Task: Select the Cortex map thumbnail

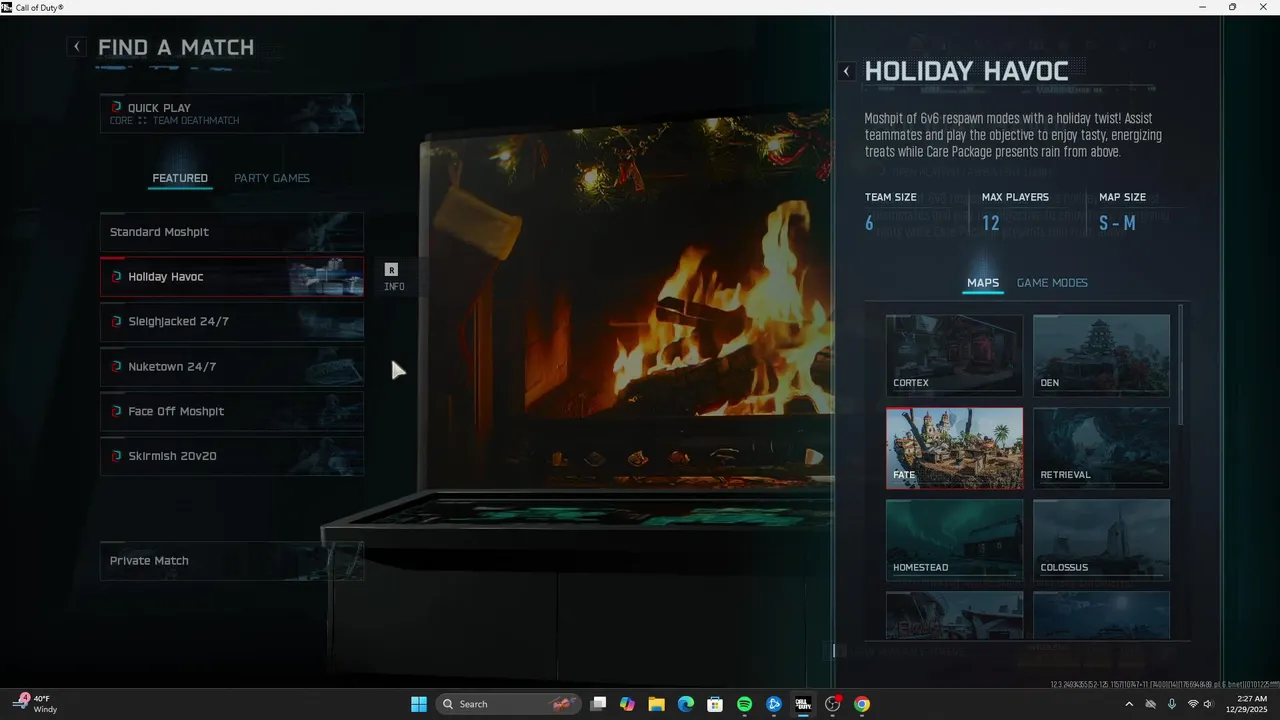Action: click(x=954, y=355)
